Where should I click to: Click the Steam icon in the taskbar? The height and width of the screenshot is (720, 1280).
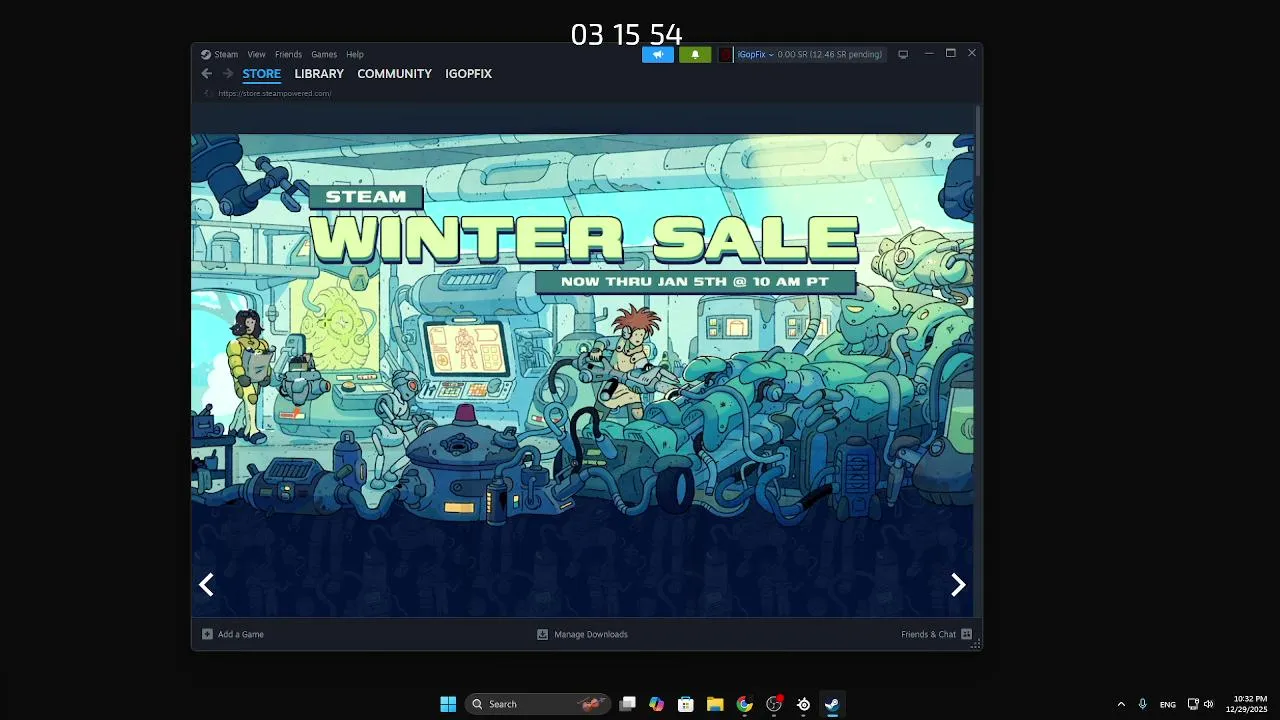pos(832,704)
